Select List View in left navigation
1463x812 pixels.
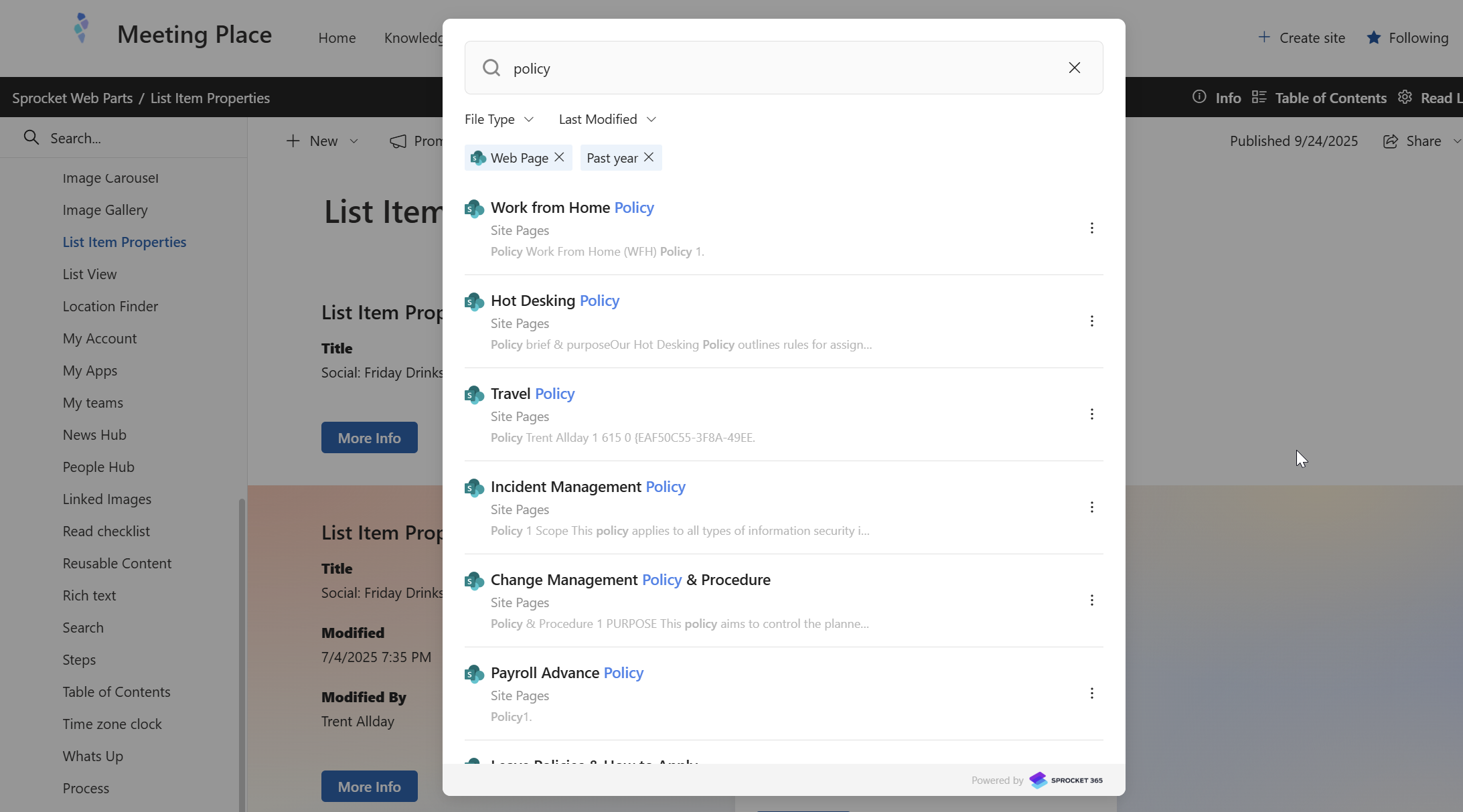pos(90,274)
